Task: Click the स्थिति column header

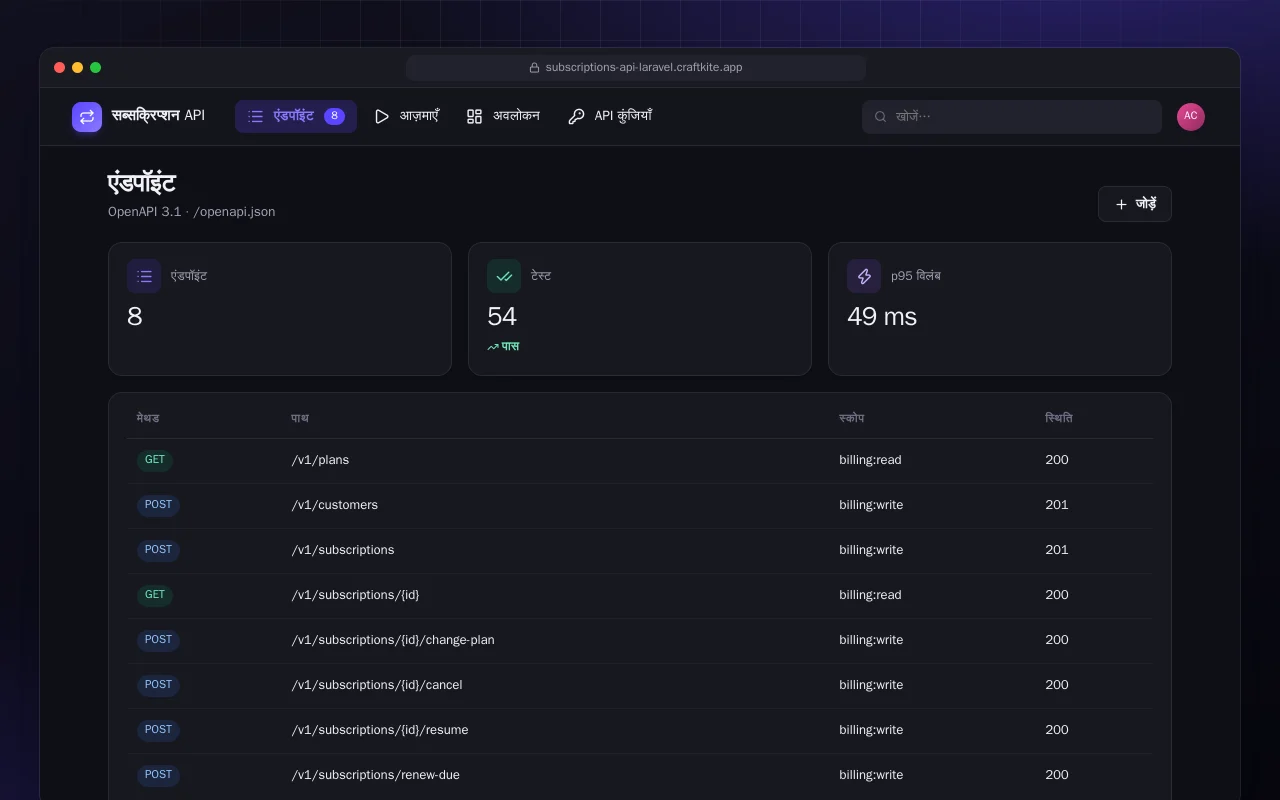Action: [1058, 418]
